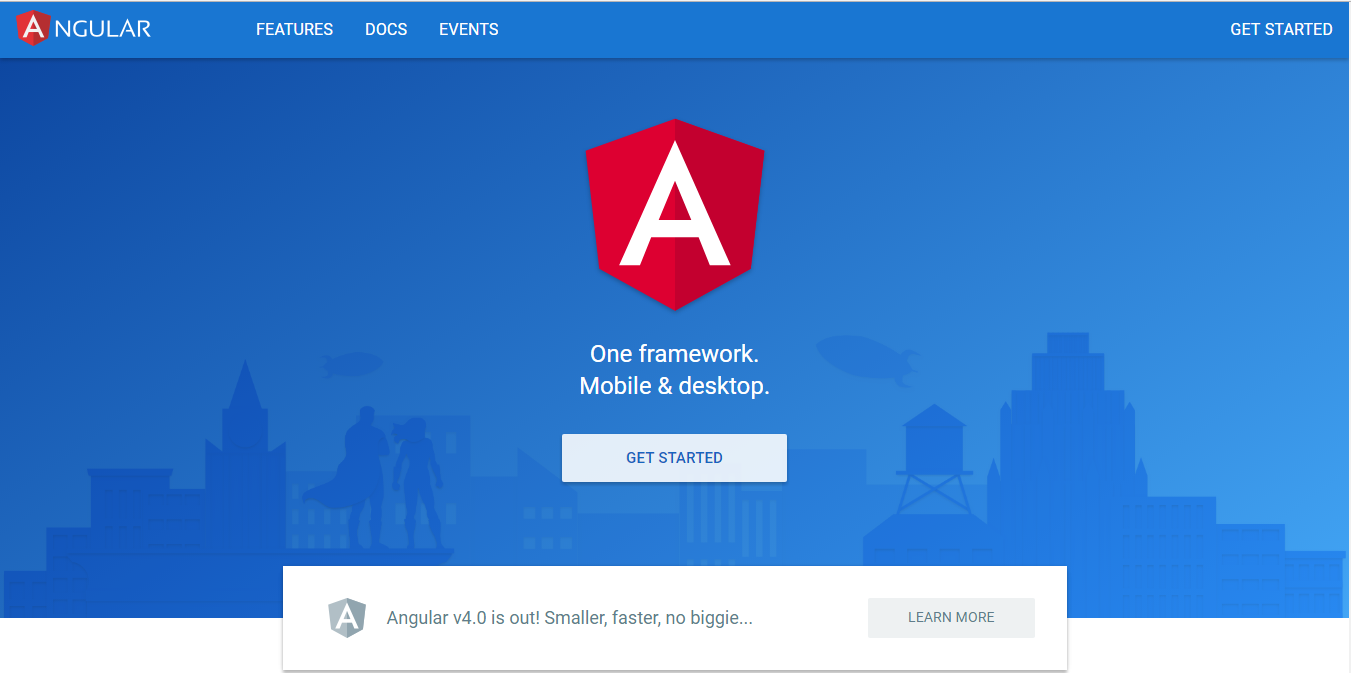1351x673 pixels.
Task: Click the blue top navigation bar
Action: coord(700,29)
